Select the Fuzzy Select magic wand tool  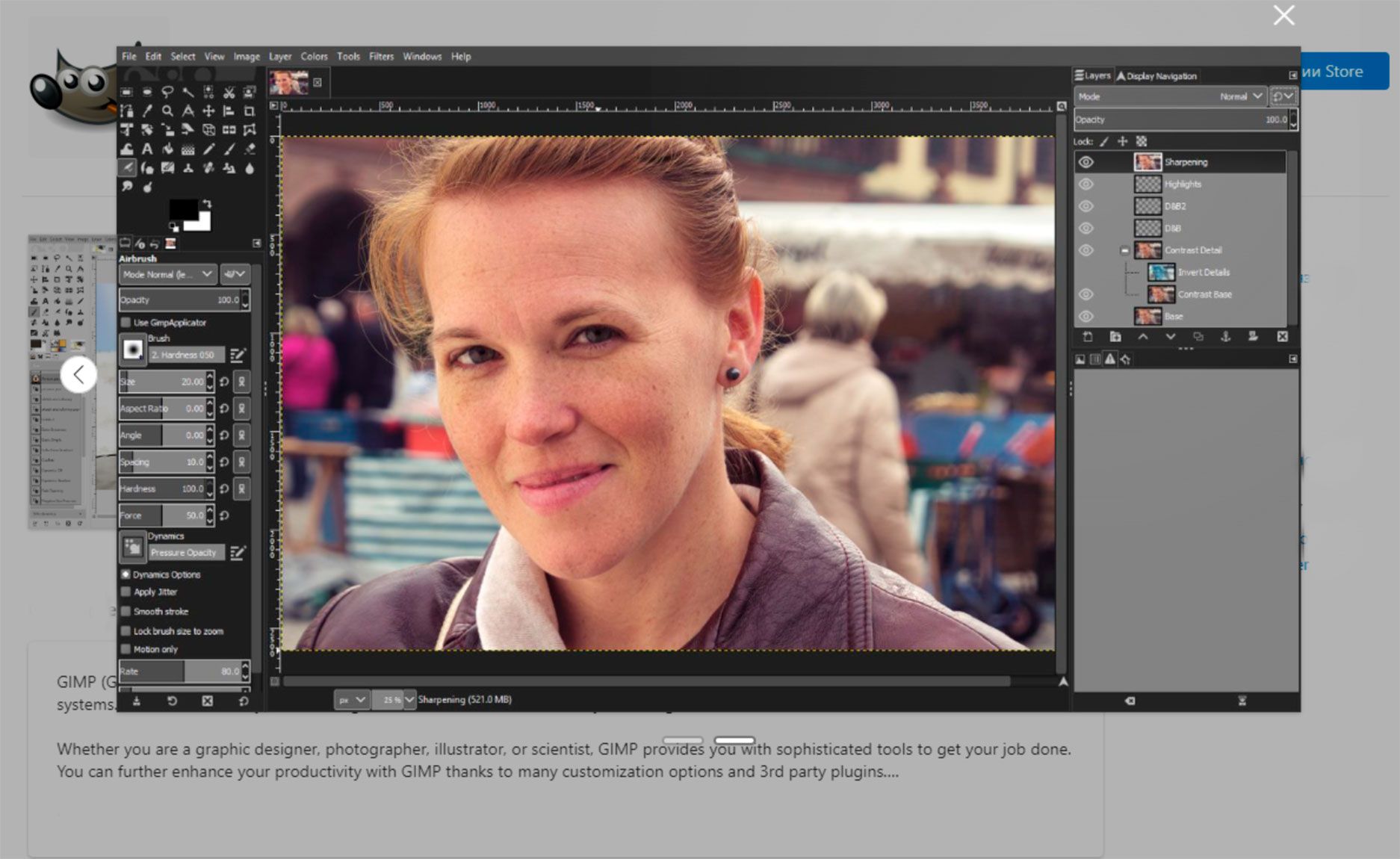(x=188, y=93)
